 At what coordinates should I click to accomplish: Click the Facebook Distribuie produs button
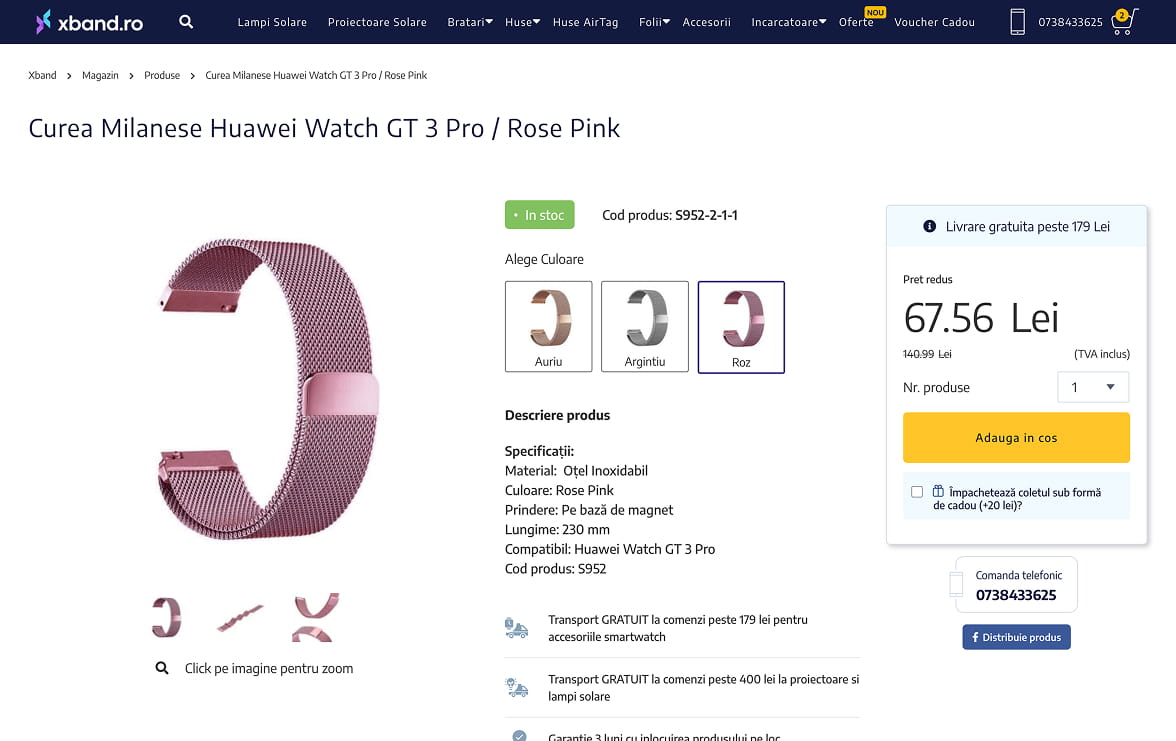[x=1016, y=637]
